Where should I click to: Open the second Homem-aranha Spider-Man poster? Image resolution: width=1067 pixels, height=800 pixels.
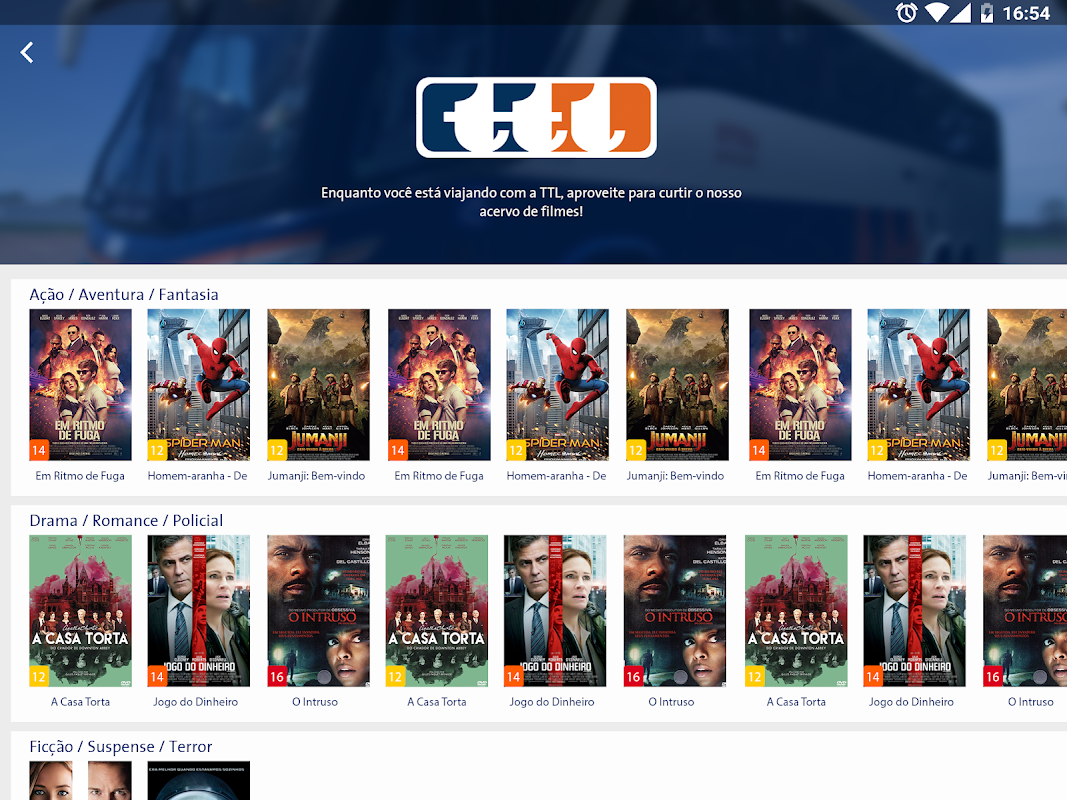557,384
